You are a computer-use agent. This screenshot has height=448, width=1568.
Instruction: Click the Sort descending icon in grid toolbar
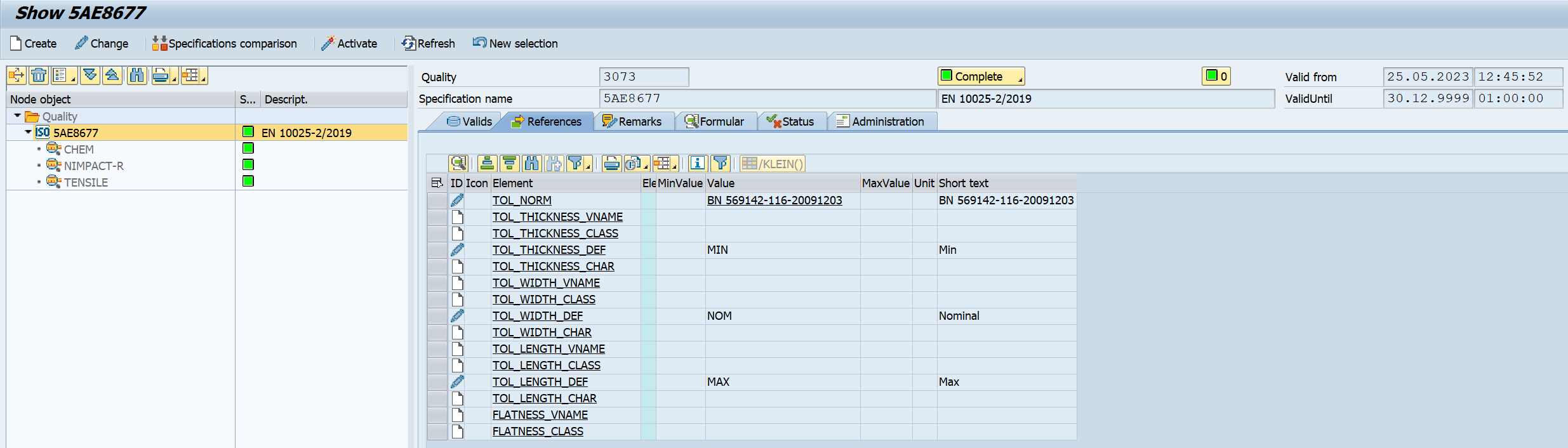pyautogui.click(x=509, y=164)
